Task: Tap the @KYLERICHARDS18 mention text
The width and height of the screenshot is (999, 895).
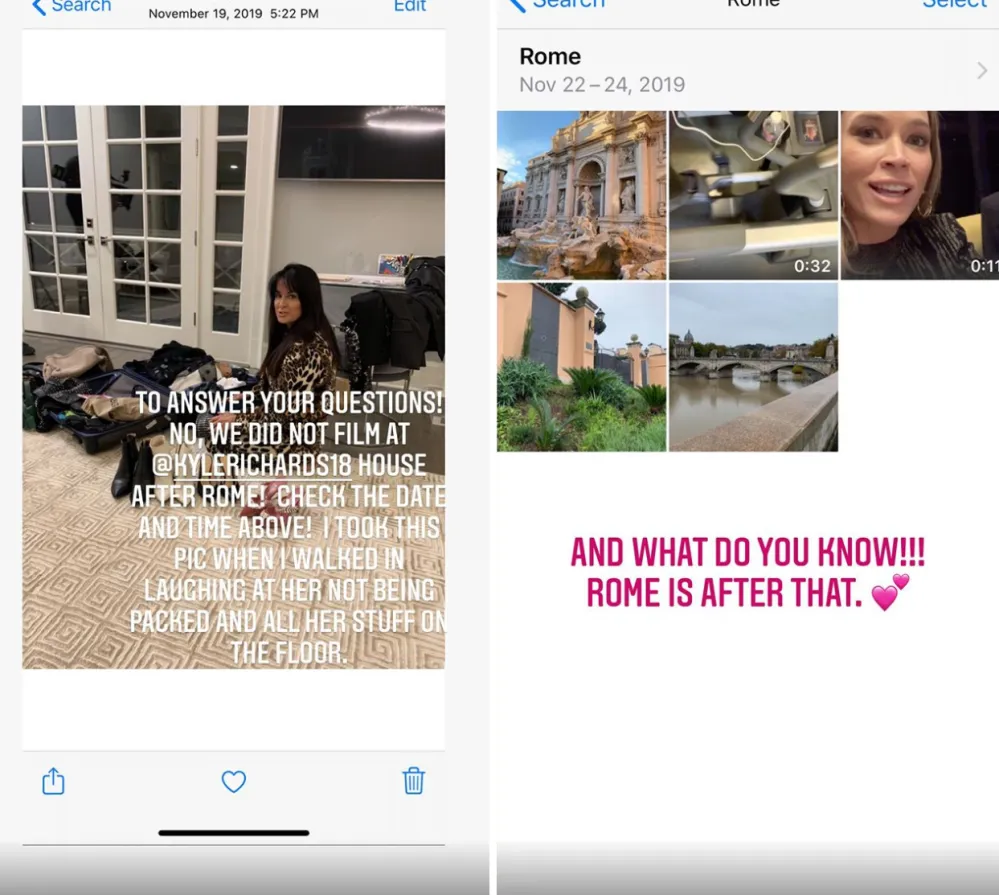Action: pyautogui.click(x=288, y=465)
